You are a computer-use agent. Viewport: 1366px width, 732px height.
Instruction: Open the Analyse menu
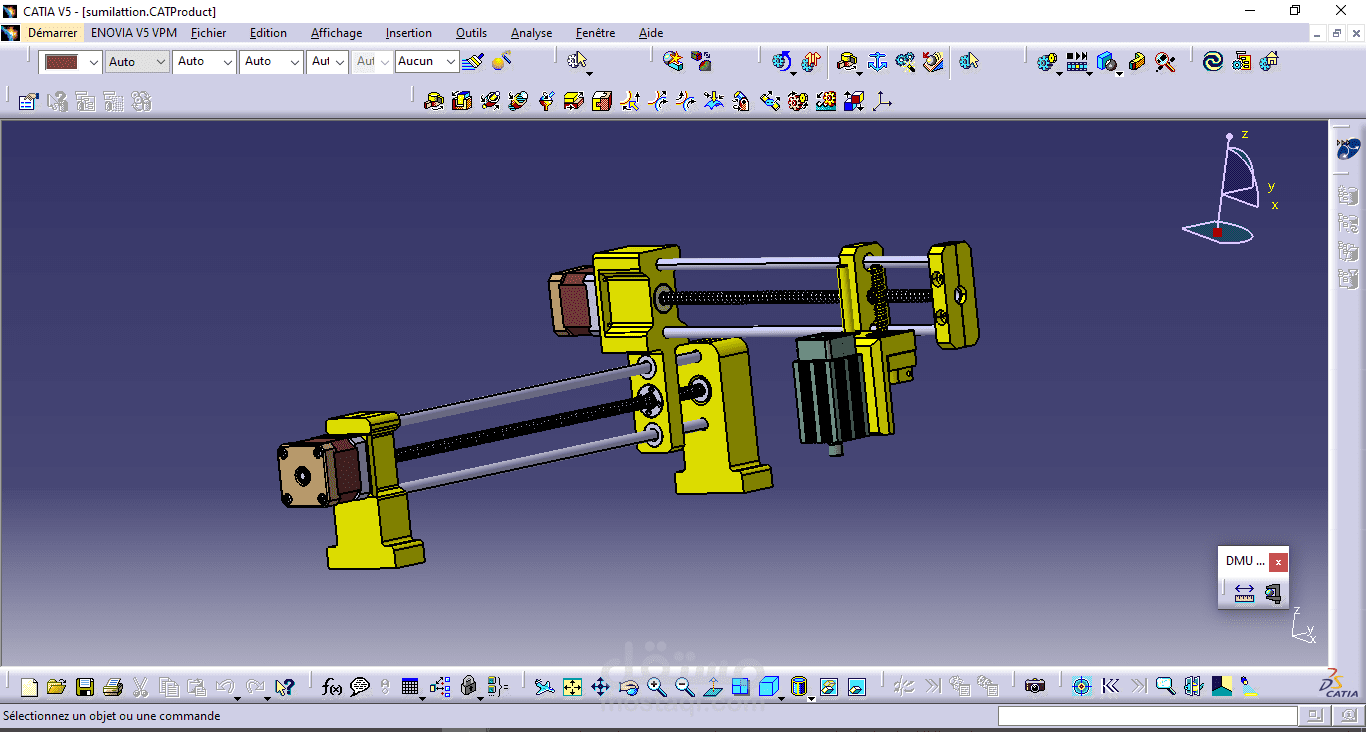click(x=531, y=33)
